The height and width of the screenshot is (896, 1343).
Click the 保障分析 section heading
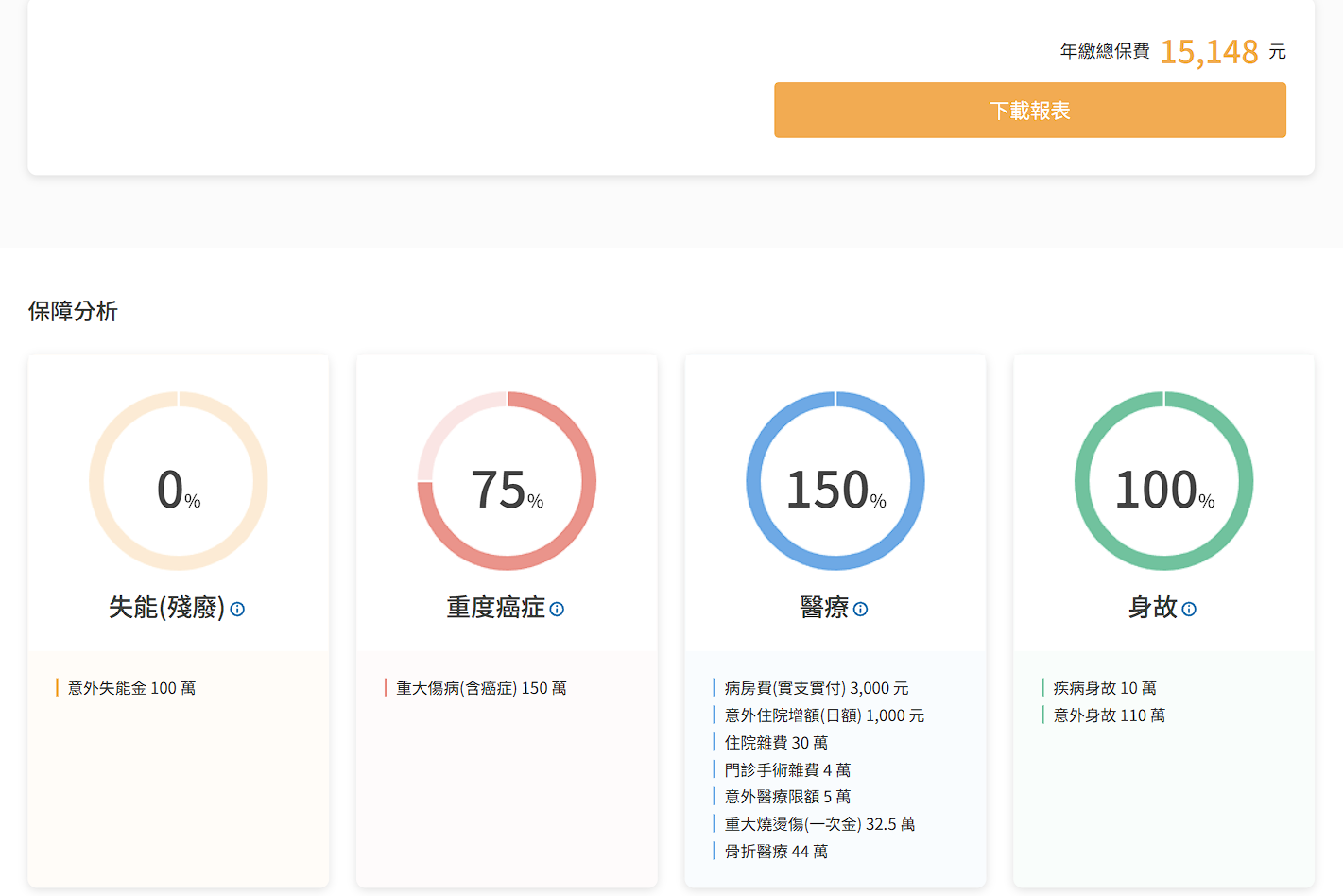point(73,311)
